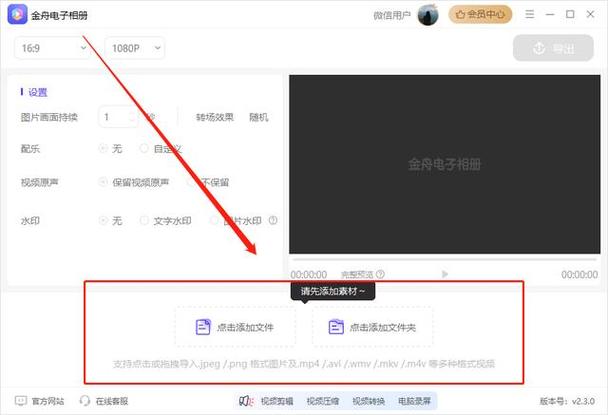The width and height of the screenshot is (608, 415).
Task: Click the monitor icon beside 官方网站
Action: 21,401
